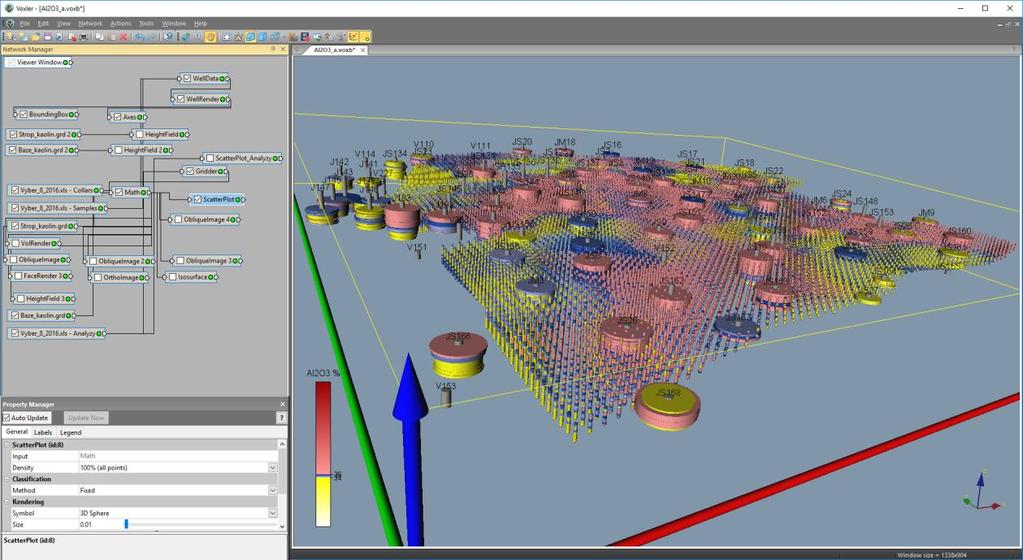The height and width of the screenshot is (560, 1023).
Task: Select the Trackball rotate tool
Action: (186, 37)
